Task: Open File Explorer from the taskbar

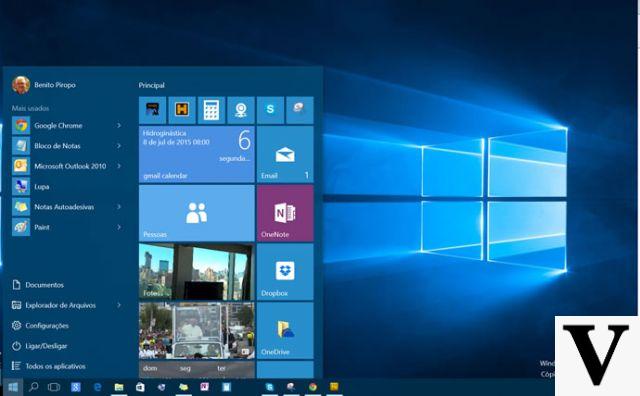Action: click(119, 387)
